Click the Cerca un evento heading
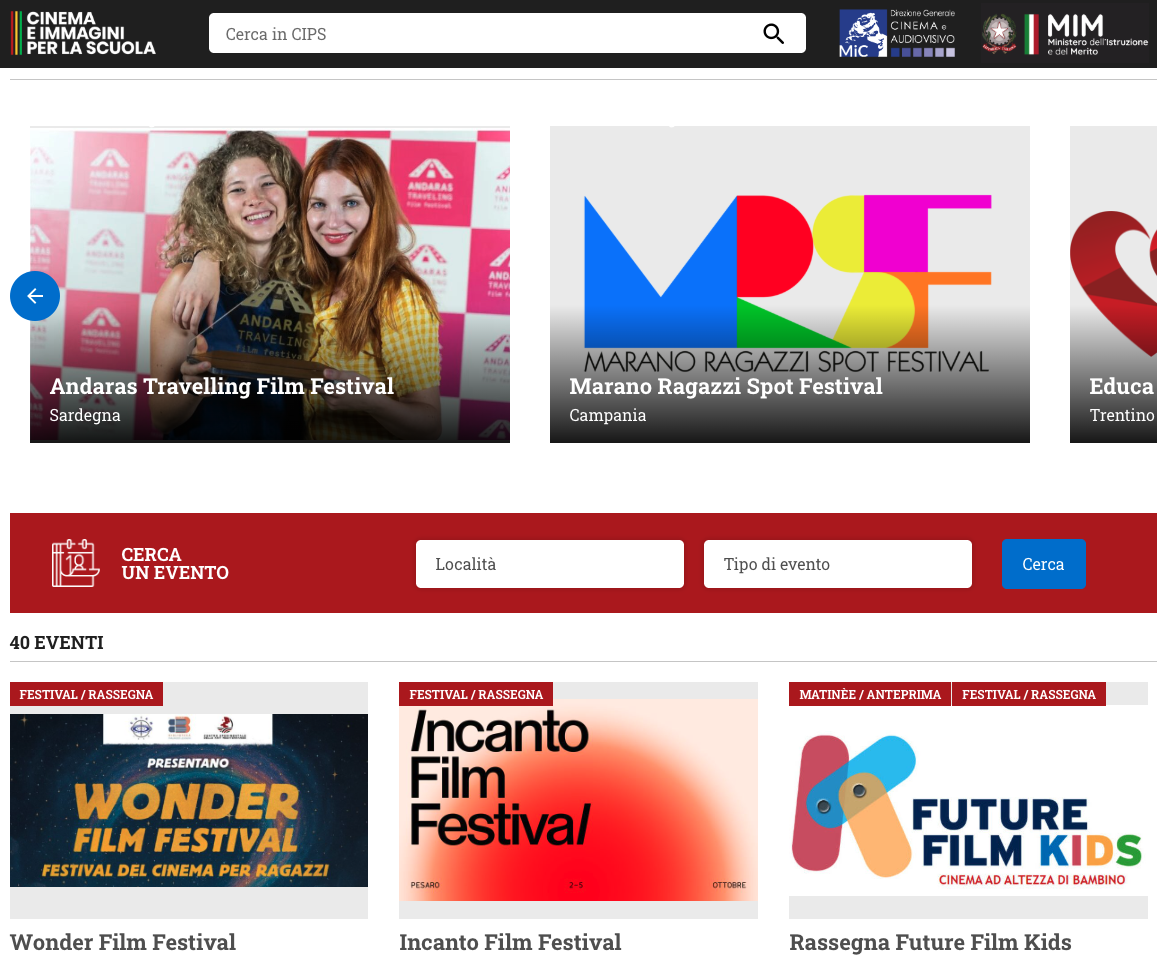The image size is (1157, 957). (175, 564)
